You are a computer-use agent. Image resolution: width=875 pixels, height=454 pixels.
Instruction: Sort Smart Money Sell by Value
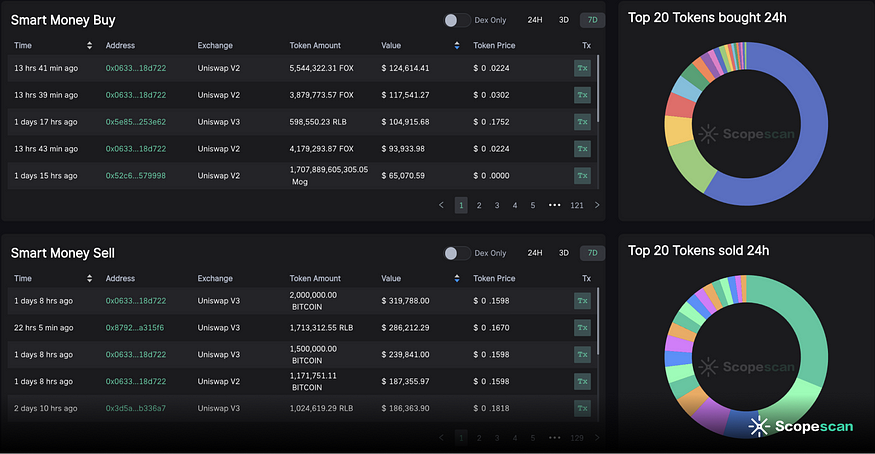click(457, 278)
